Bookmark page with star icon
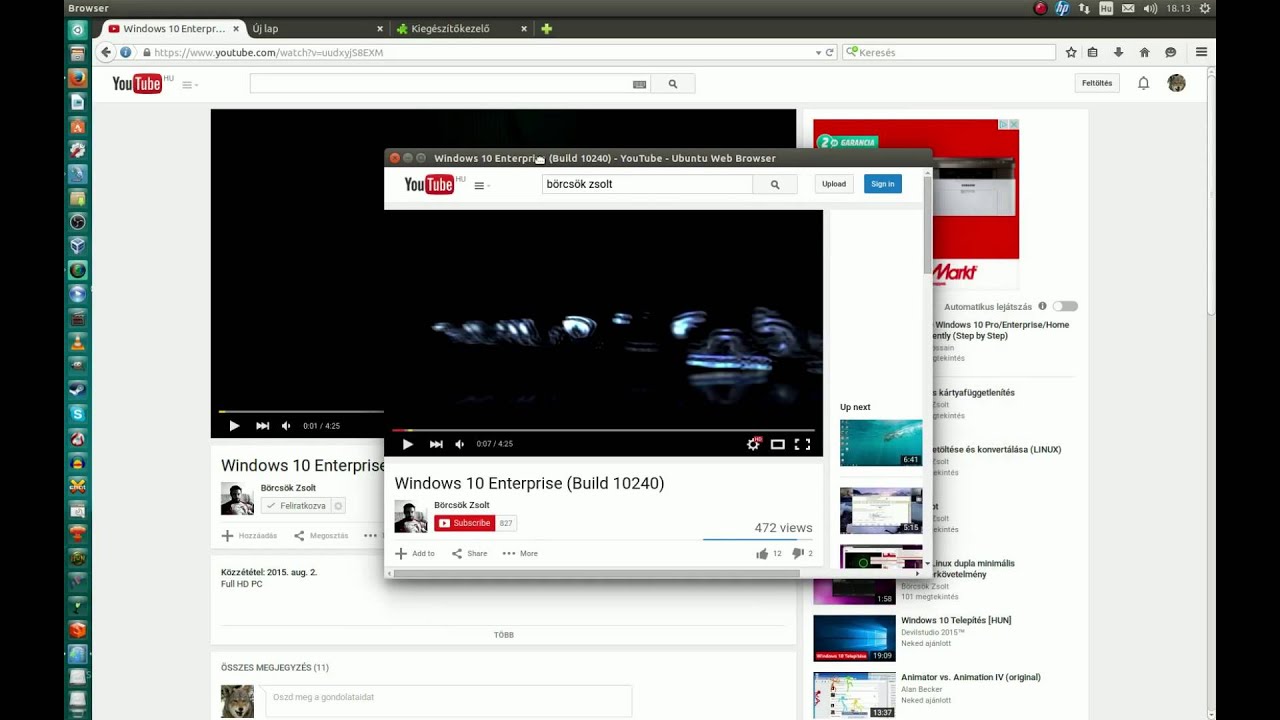This screenshot has width=1280, height=720. click(1071, 52)
